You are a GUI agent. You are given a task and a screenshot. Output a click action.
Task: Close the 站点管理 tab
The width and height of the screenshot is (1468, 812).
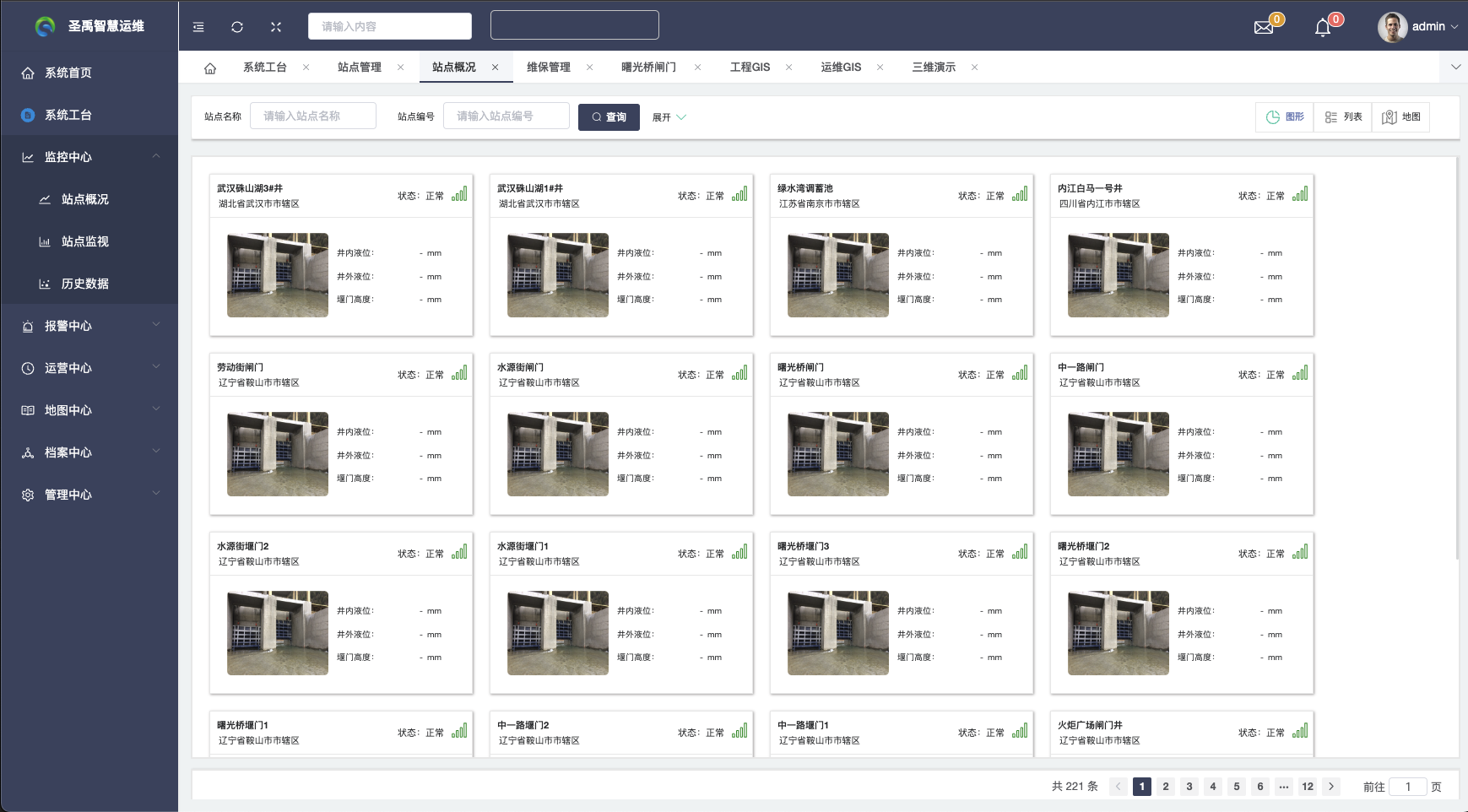click(x=401, y=68)
